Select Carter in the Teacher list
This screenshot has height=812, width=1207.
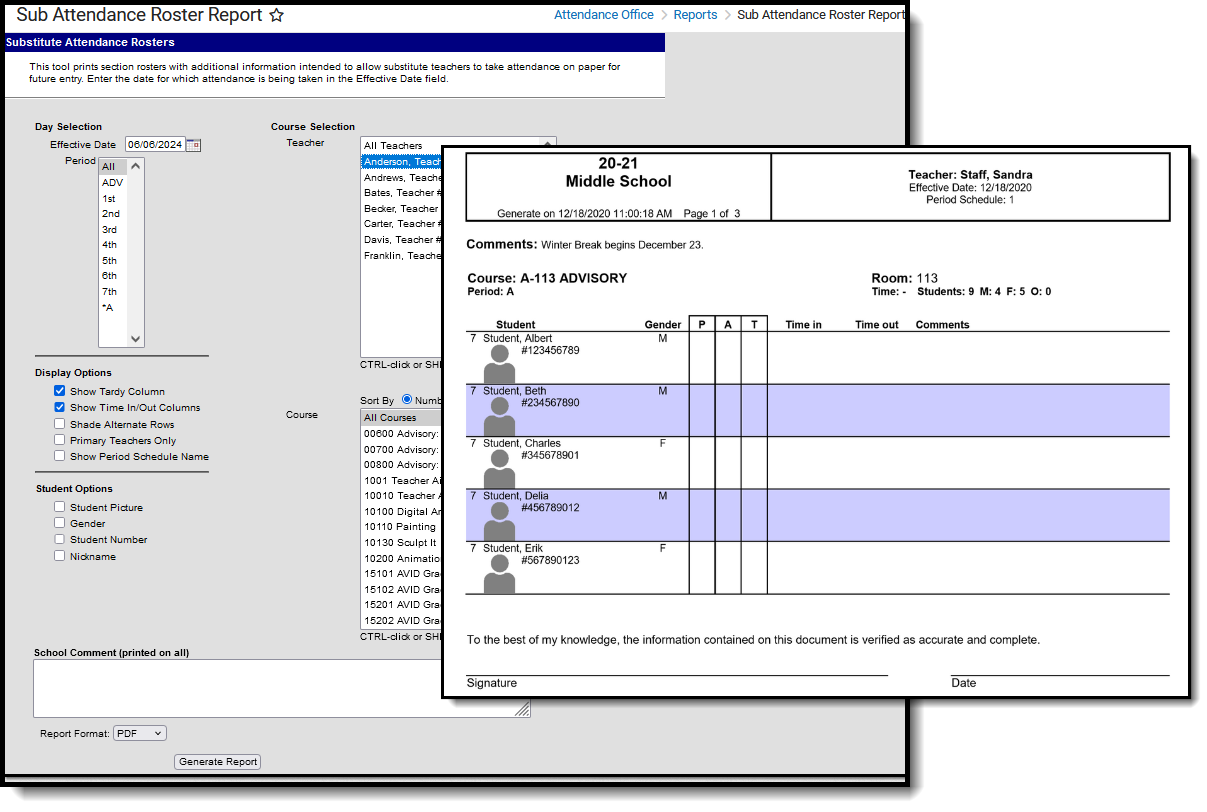tap(402, 224)
